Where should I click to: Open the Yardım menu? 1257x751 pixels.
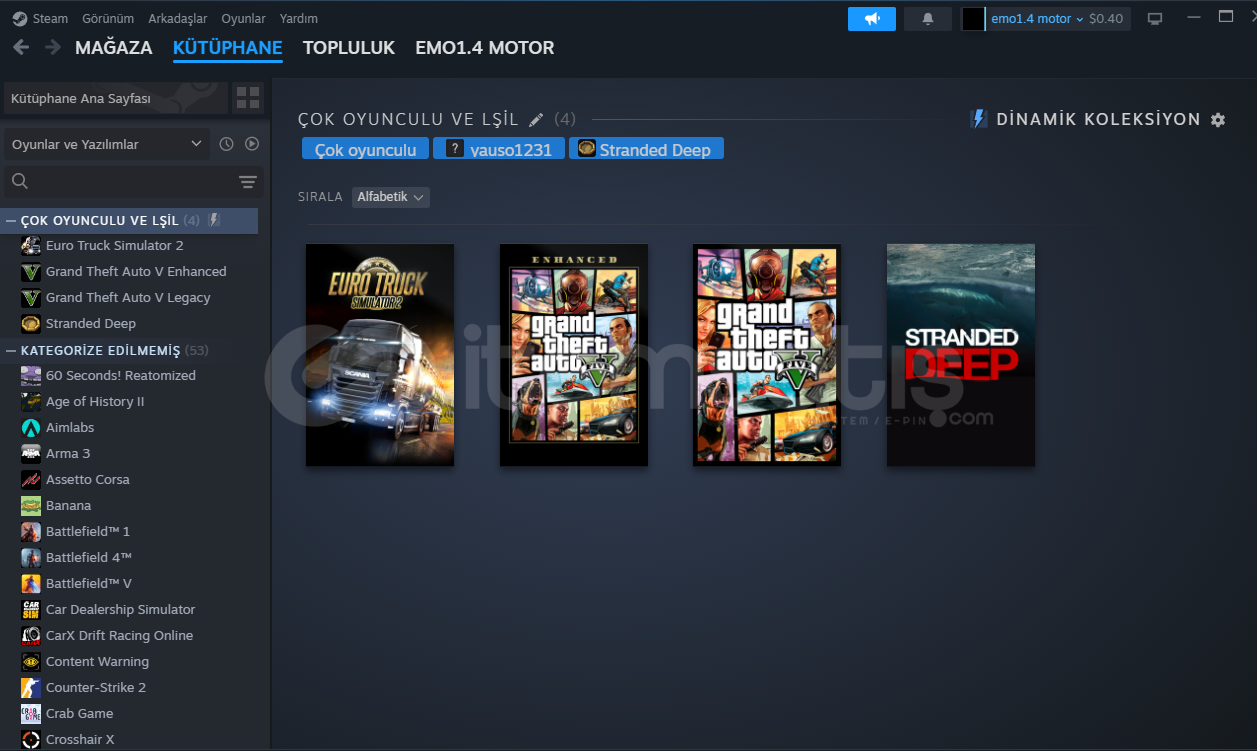pos(299,18)
